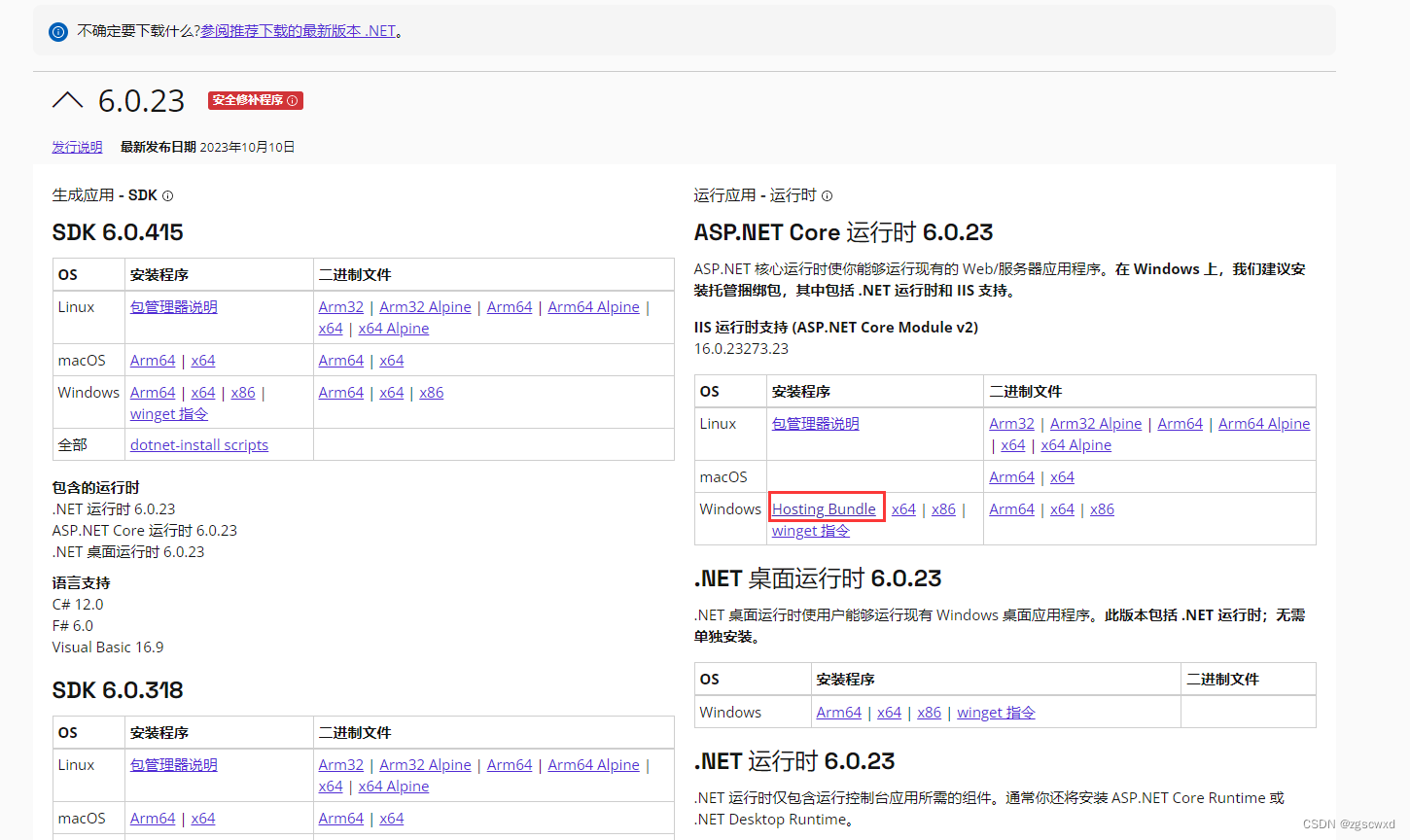The height and width of the screenshot is (840, 1410).
Task: Click the IIS version text 16.0.23273.23
Action: pos(741,348)
